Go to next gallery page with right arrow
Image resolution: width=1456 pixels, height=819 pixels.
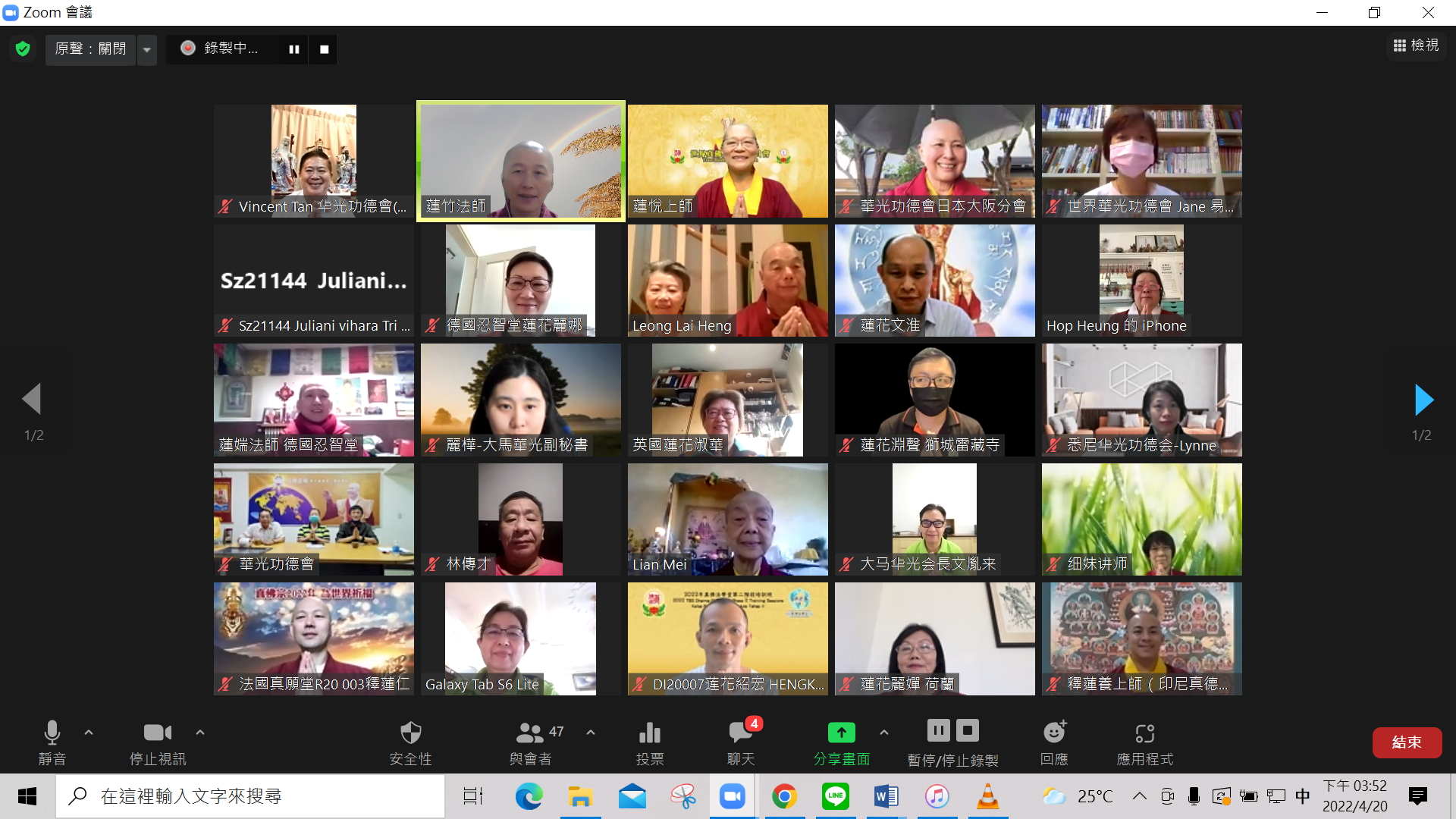pos(1423,400)
